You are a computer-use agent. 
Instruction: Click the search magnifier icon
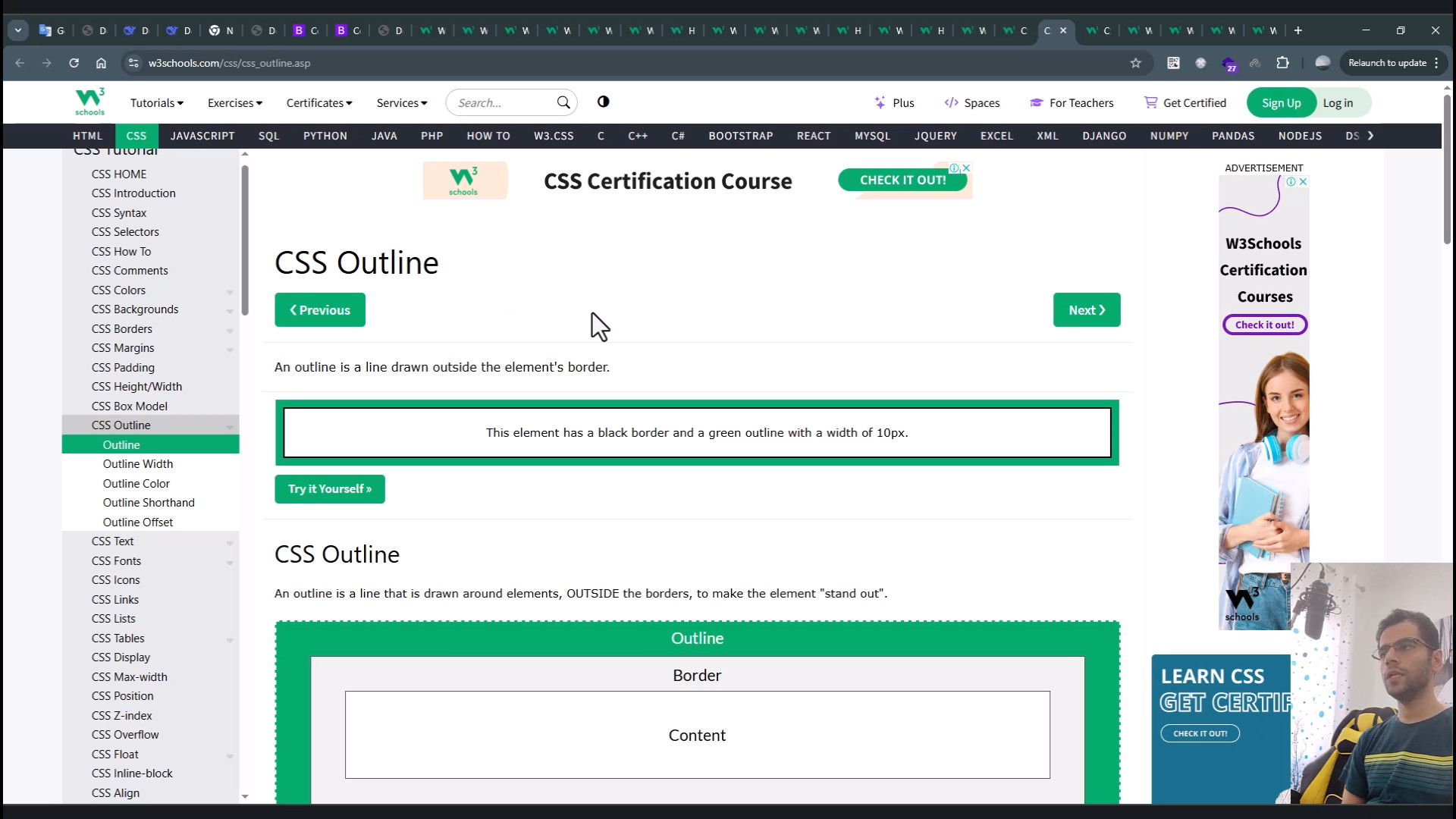point(563,102)
